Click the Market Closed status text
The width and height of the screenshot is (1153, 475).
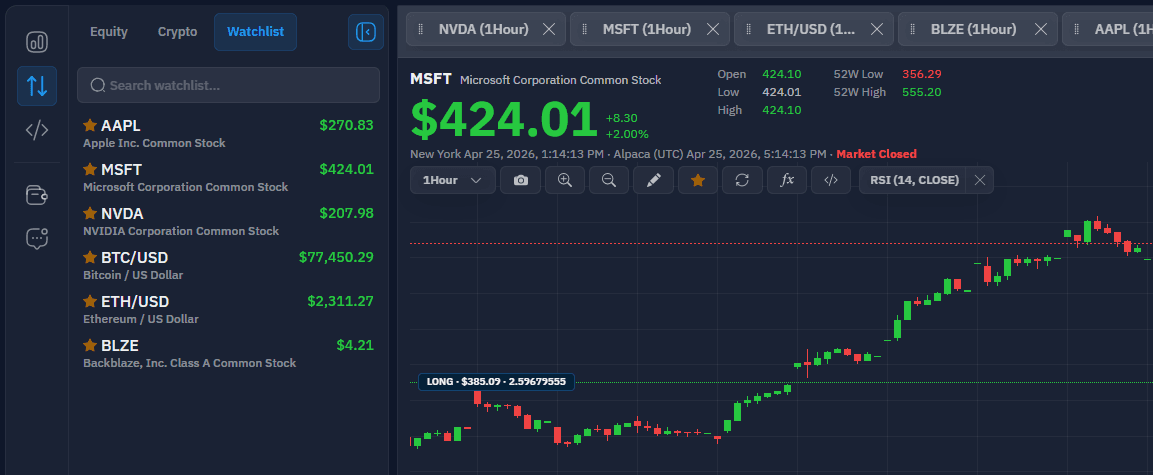pos(877,154)
